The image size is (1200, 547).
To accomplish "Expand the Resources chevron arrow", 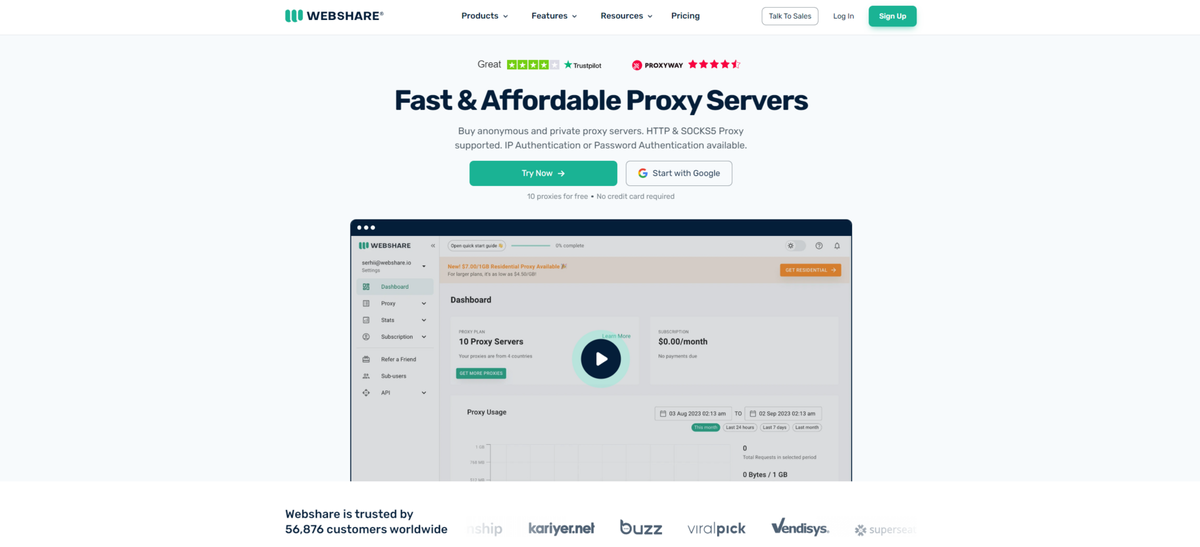I will (x=650, y=17).
